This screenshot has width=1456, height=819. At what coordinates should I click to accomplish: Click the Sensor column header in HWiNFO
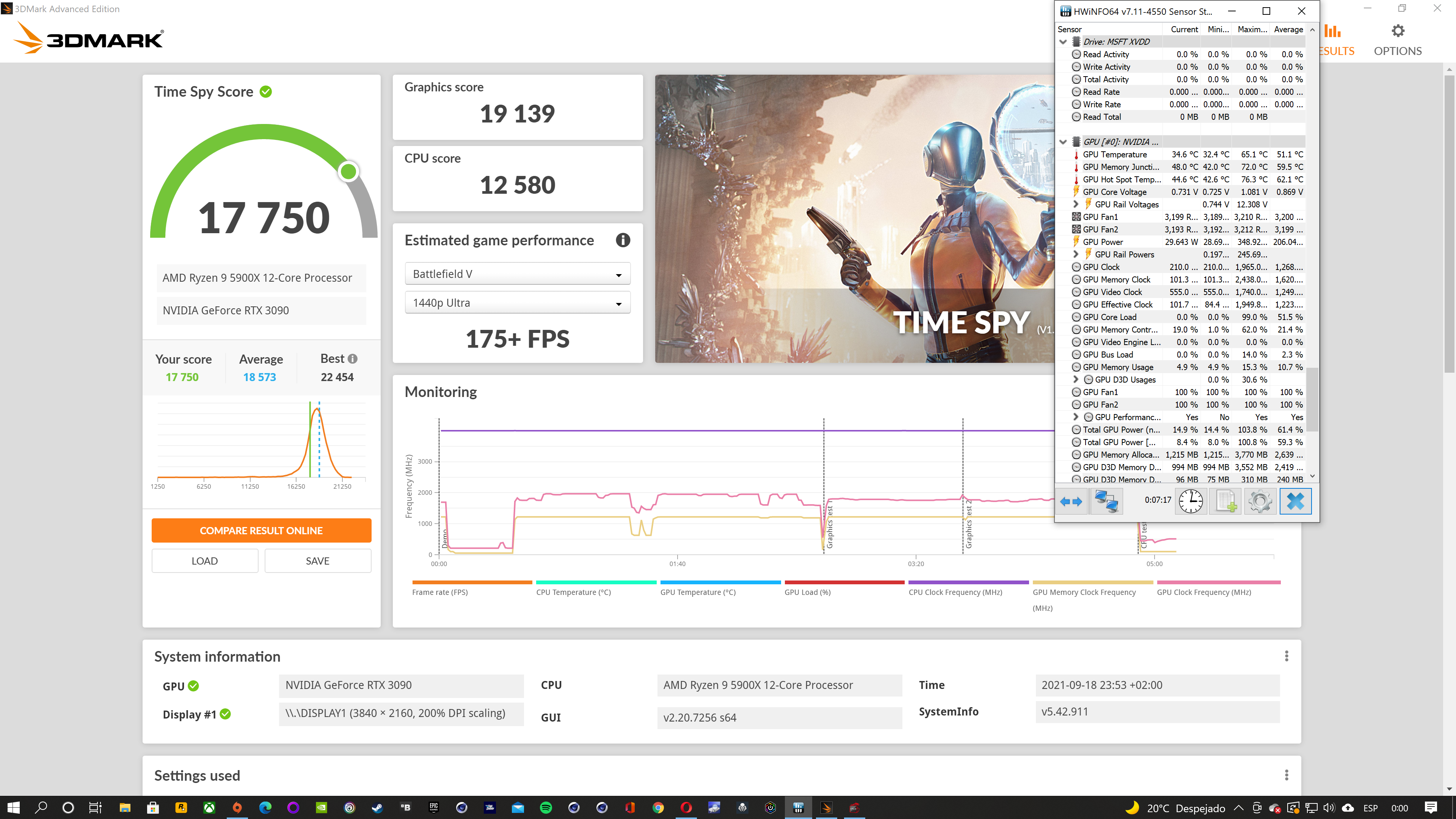click(x=1108, y=30)
